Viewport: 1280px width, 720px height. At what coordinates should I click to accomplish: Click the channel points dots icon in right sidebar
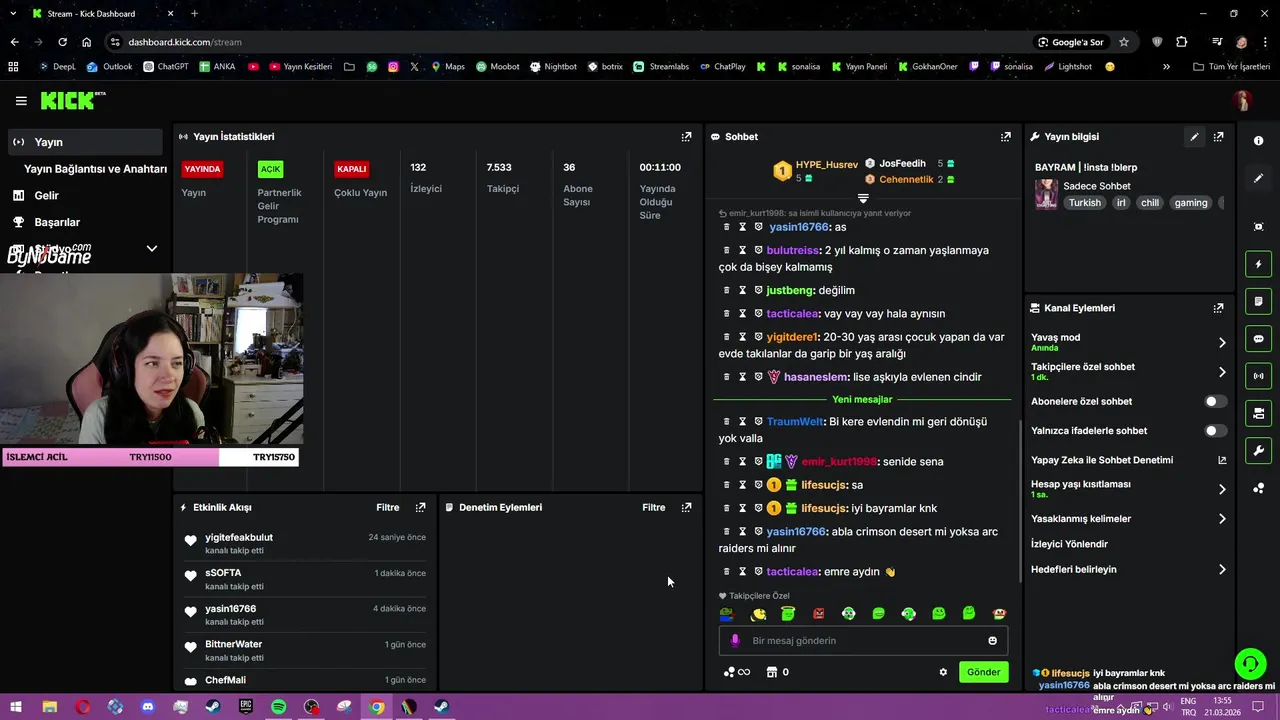pyautogui.click(x=1259, y=488)
